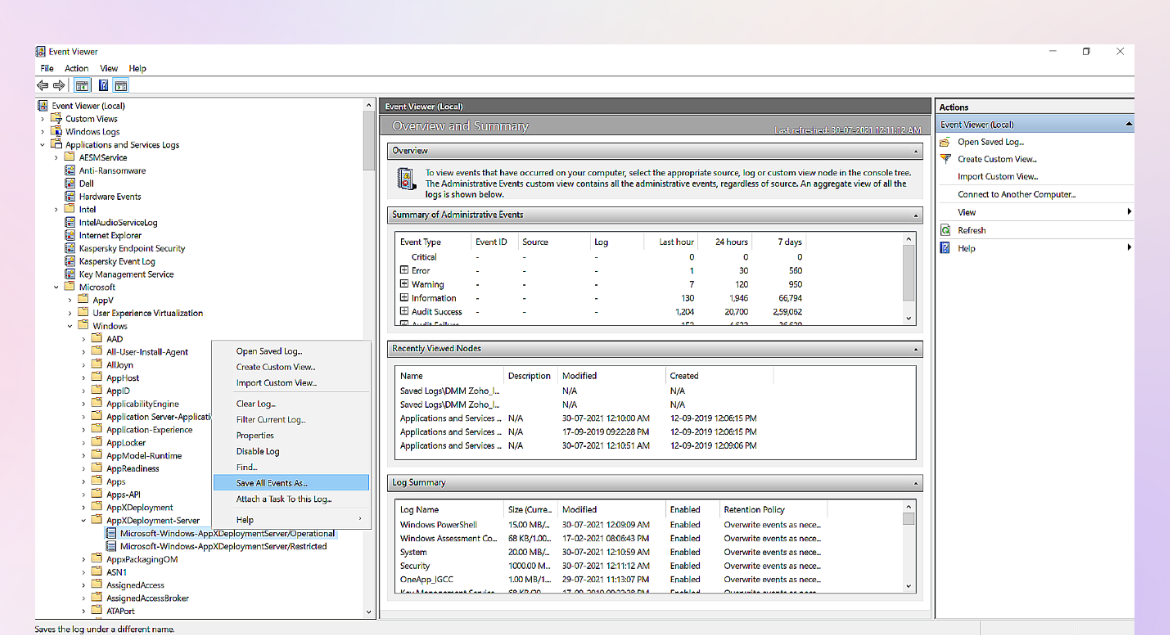Choose Save All Events As from context menu
Image resolution: width=1170 pixels, height=635 pixels.
(271, 483)
